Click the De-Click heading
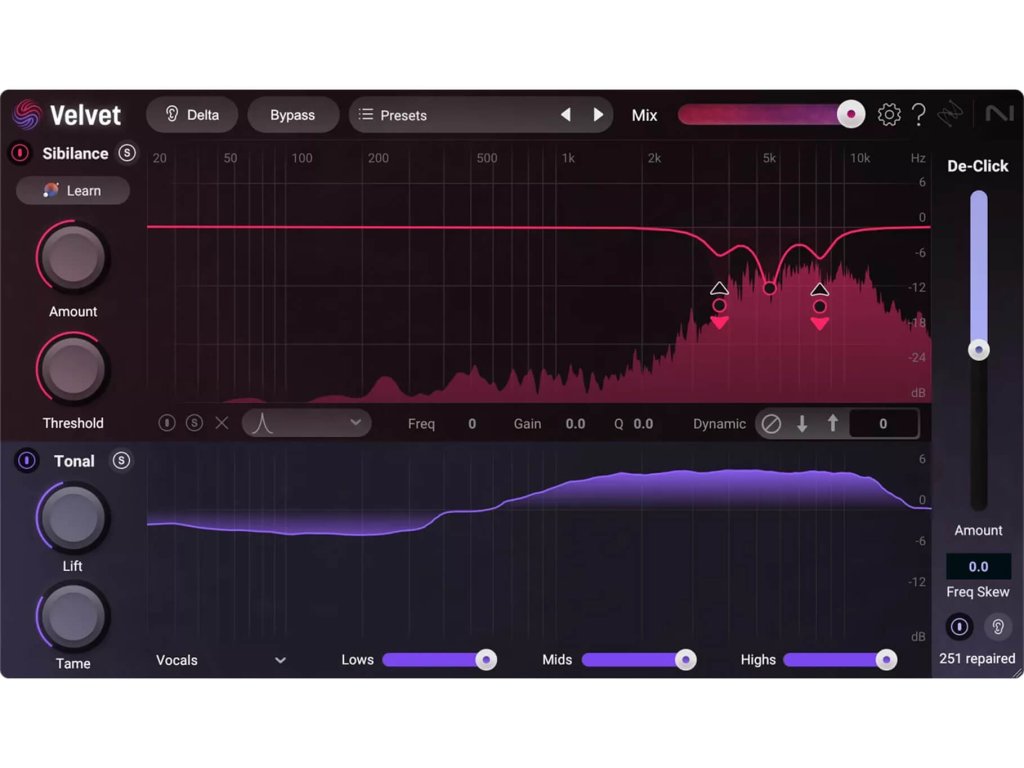 pyautogui.click(x=978, y=166)
